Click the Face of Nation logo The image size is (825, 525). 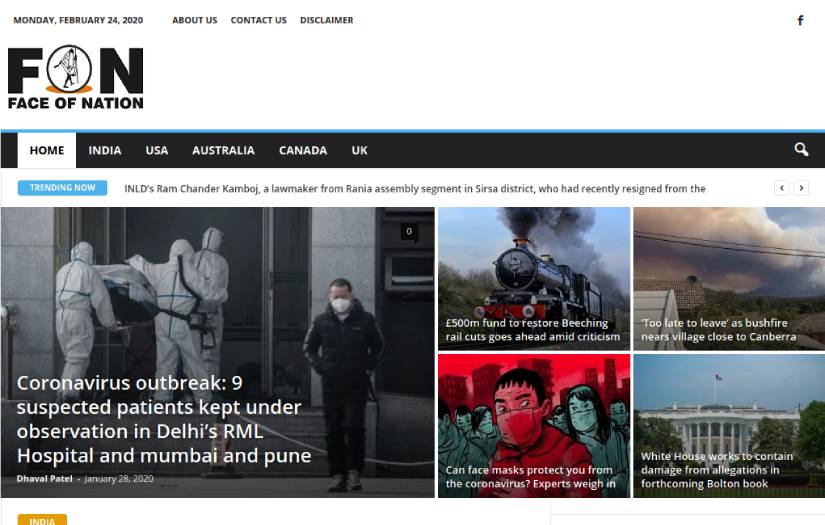pos(75,77)
